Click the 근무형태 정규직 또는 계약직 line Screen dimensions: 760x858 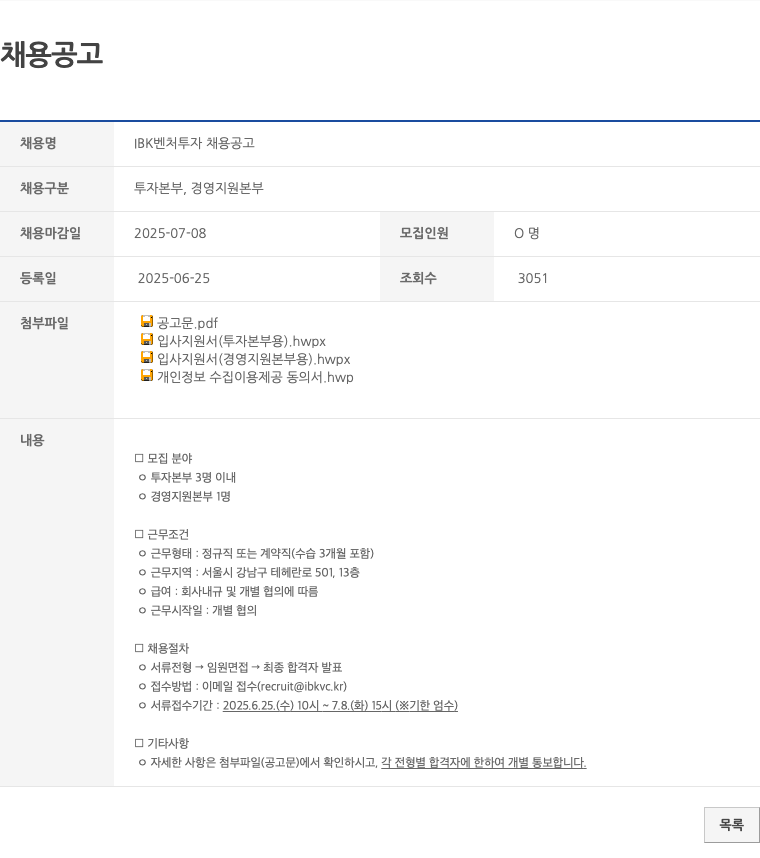pos(257,553)
